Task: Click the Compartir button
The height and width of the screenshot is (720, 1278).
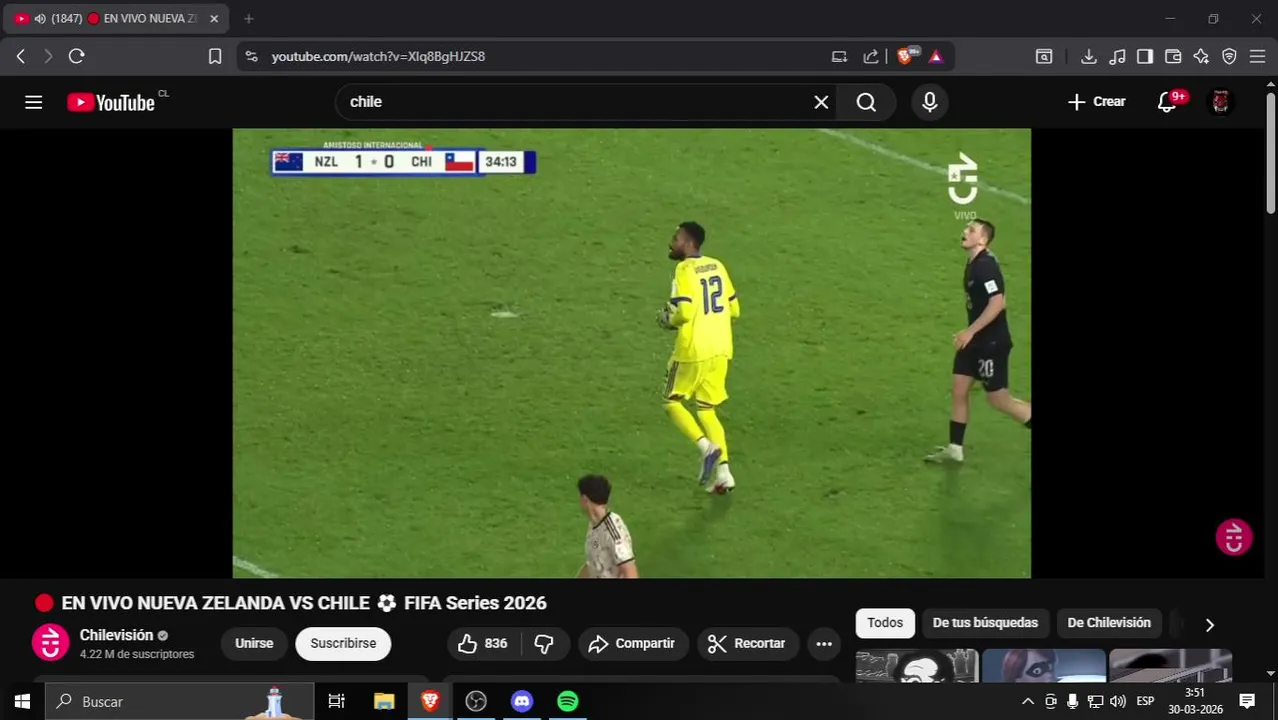Action: (x=632, y=643)
